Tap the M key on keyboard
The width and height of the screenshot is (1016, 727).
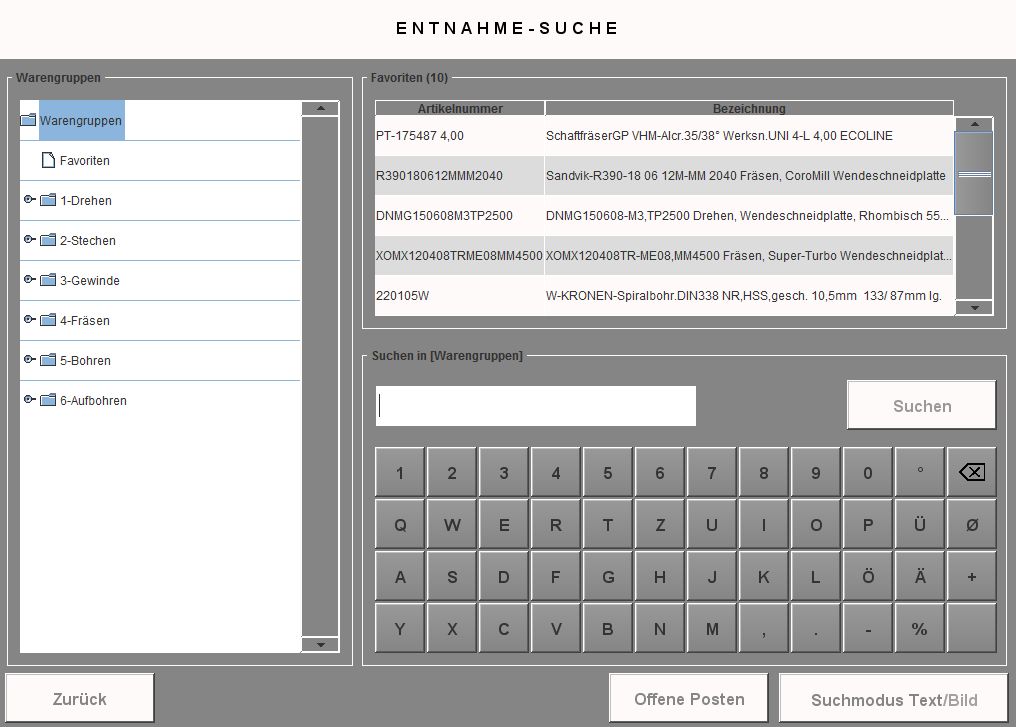click(711, 628)
